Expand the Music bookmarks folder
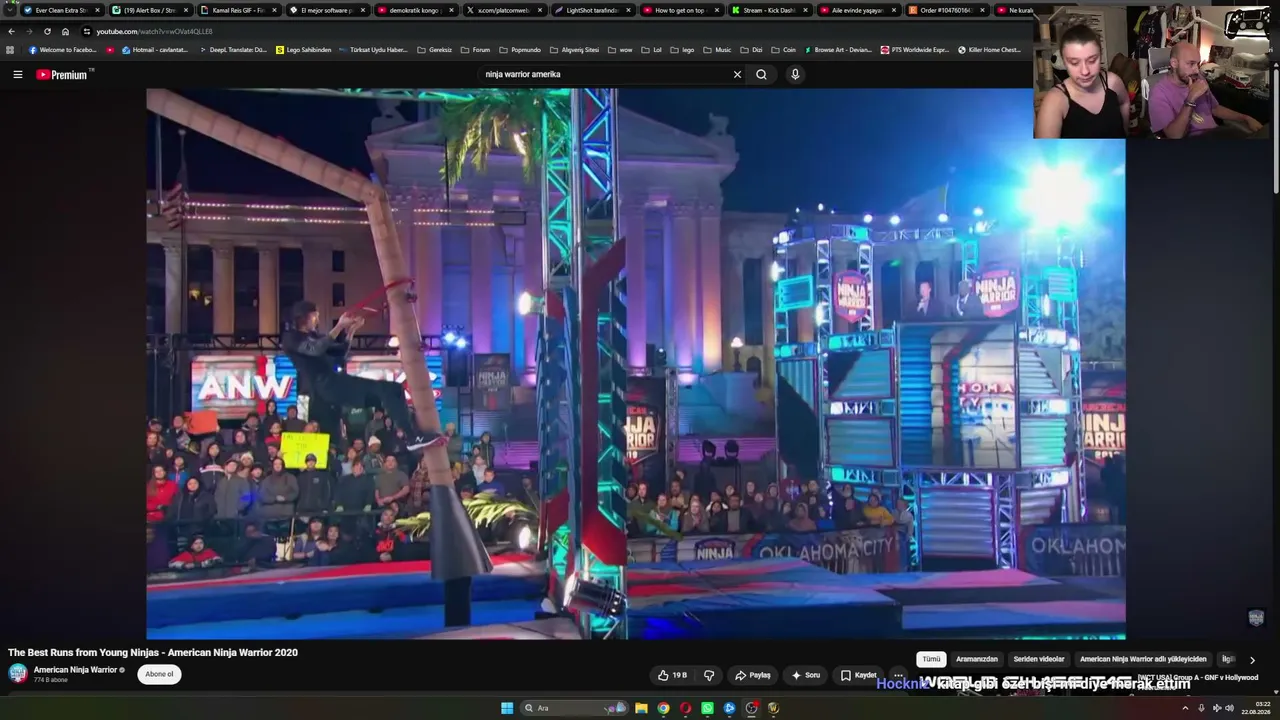Screen dimensions: 1280x720 click(x=717, y=50)
